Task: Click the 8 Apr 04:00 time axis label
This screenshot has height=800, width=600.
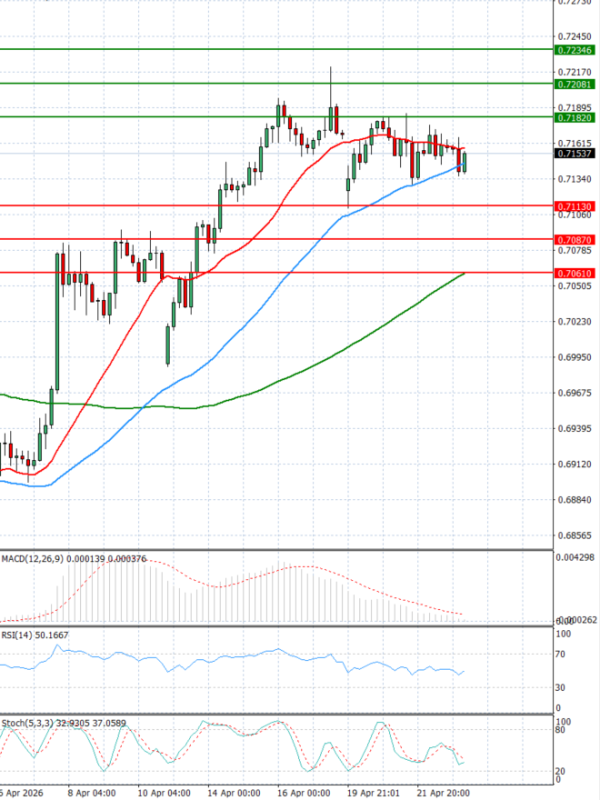Action: (90, 791)
